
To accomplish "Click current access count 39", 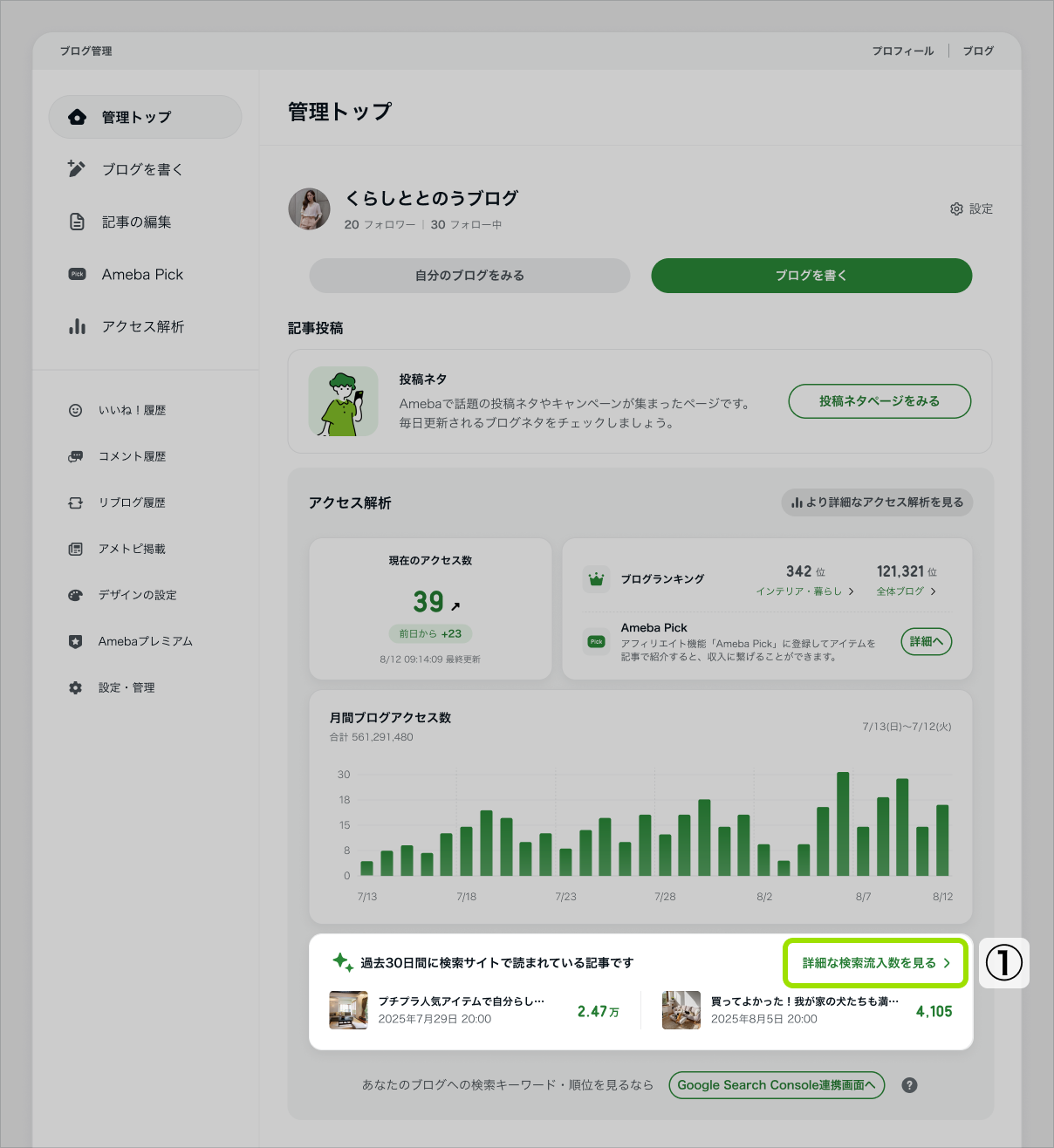I will click(428, 602).
